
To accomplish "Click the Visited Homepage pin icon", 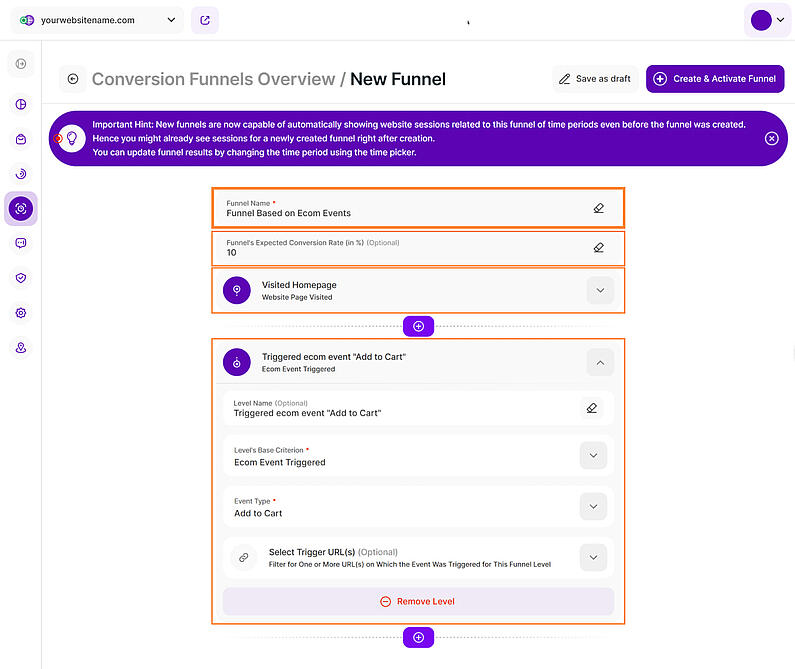I will 237,290.
